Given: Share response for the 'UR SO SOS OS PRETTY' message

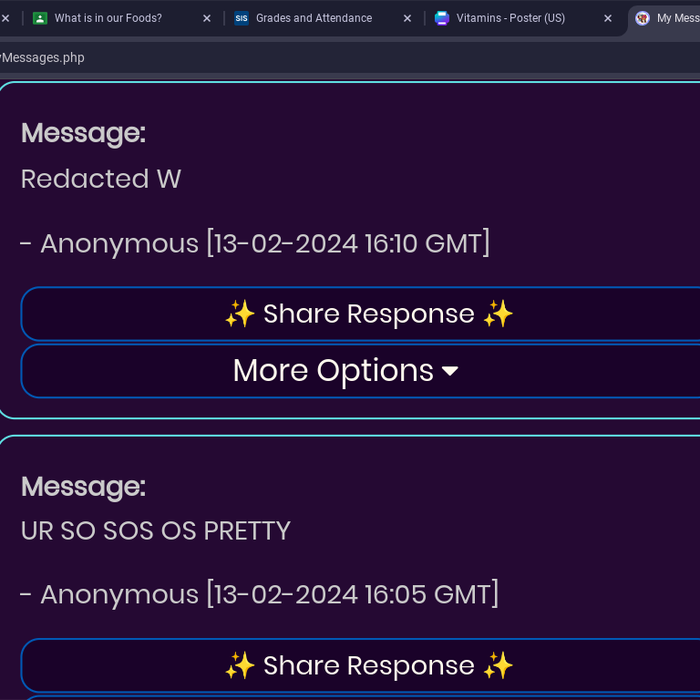Looking at the screenshot, I should (x=368, y=666).
